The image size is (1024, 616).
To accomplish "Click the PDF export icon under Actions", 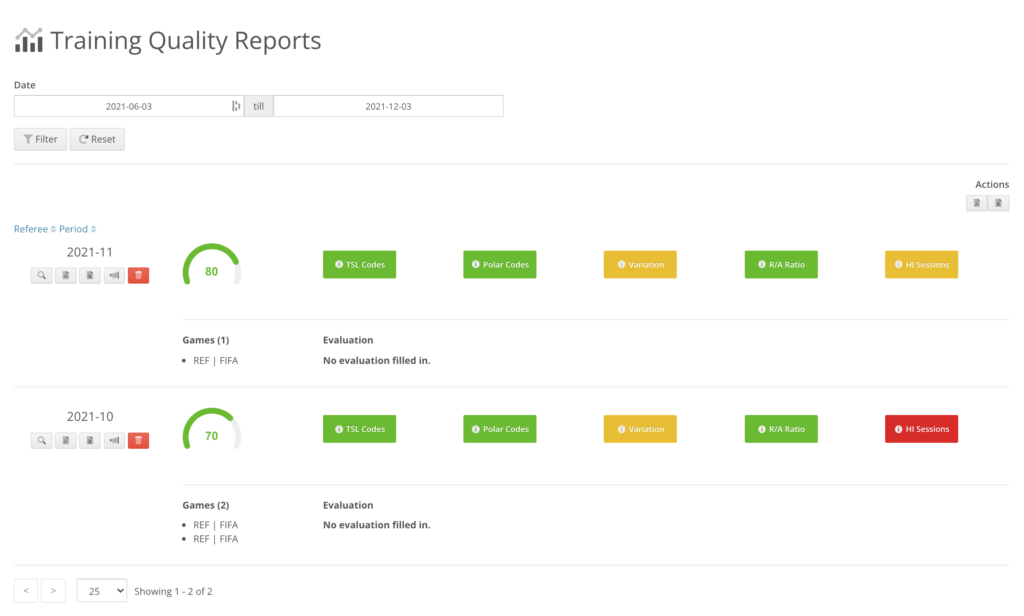I will pyautogui.click(x=977, y=203).
